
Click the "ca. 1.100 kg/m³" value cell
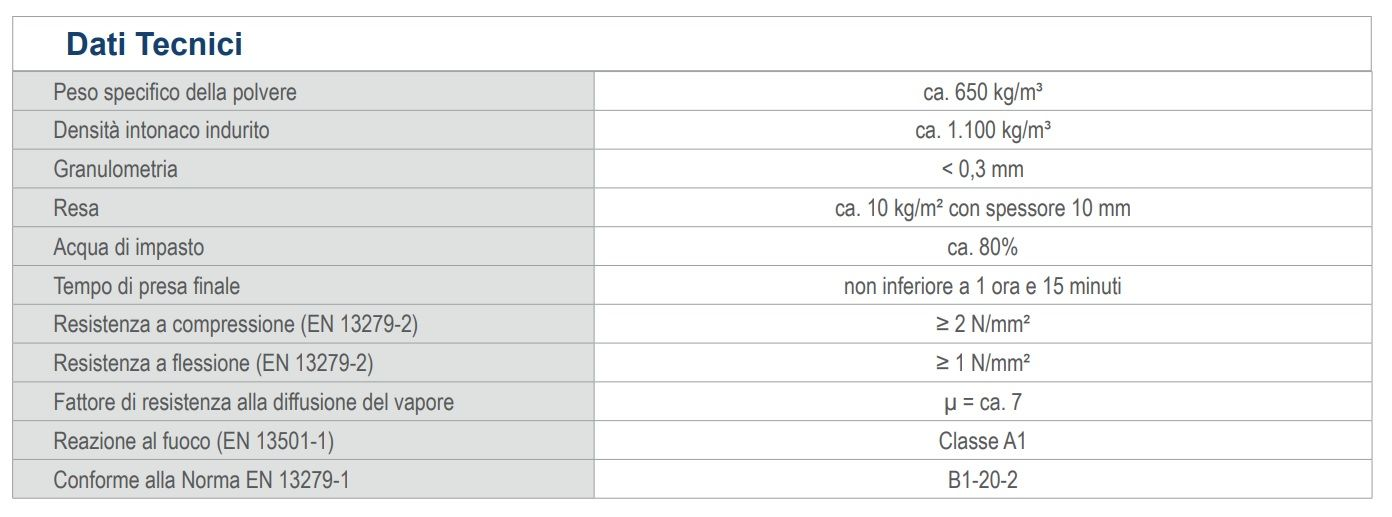(x=983, y=131)
